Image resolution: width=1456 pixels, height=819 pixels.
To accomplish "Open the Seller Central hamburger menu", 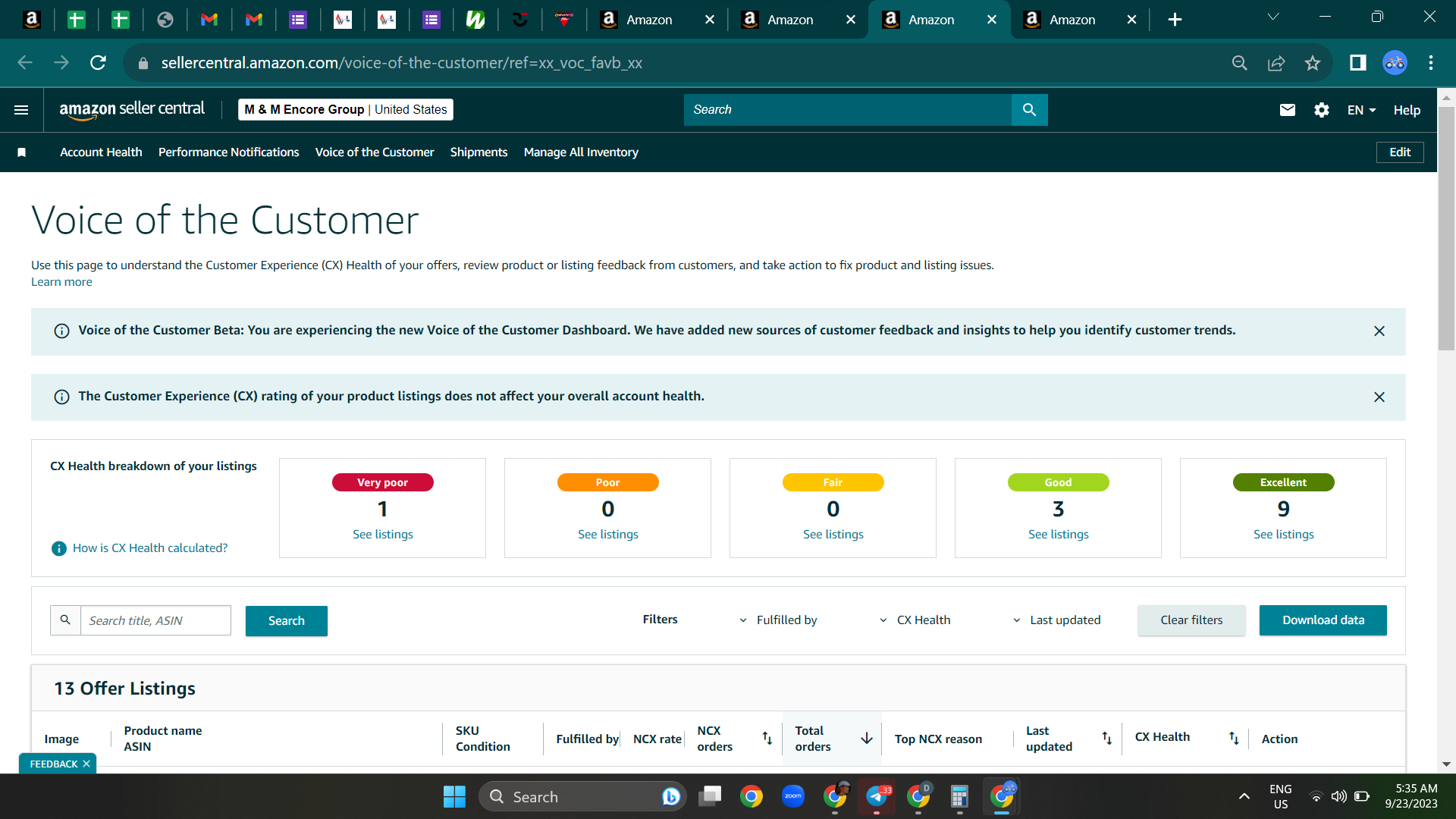I will tap(21, 110).
